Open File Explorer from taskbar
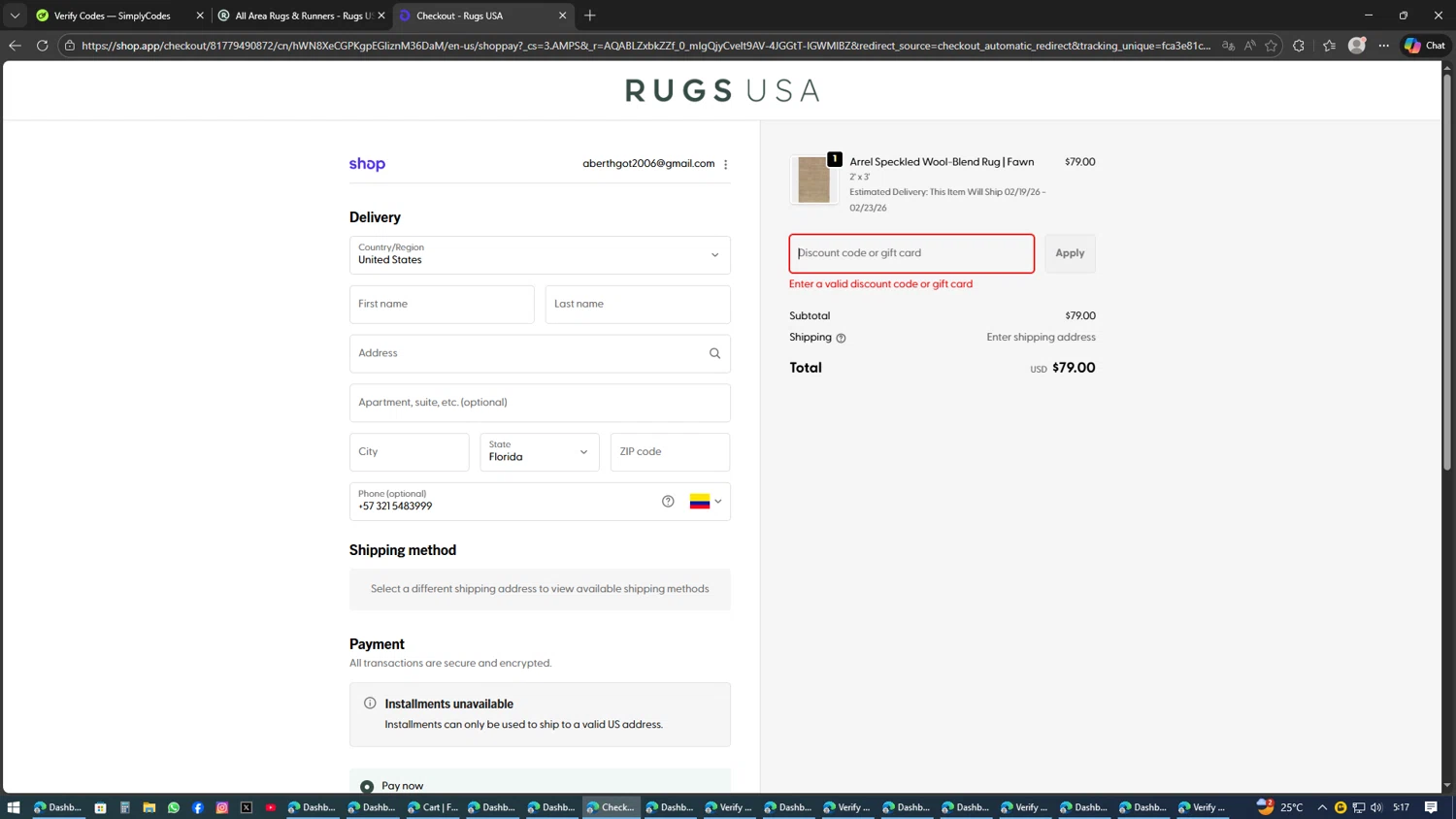 point(149,807)
